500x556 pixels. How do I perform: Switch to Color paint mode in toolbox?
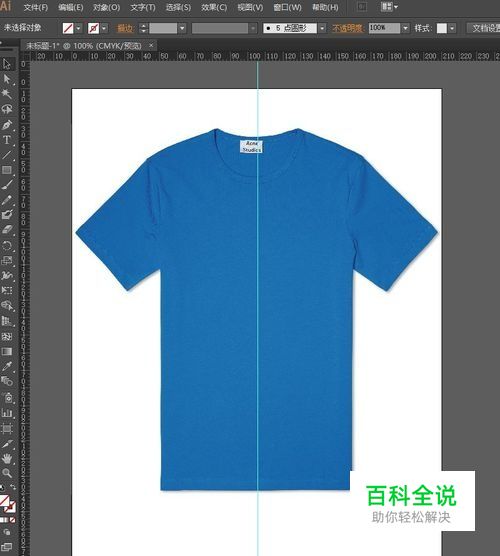point(1,520)
